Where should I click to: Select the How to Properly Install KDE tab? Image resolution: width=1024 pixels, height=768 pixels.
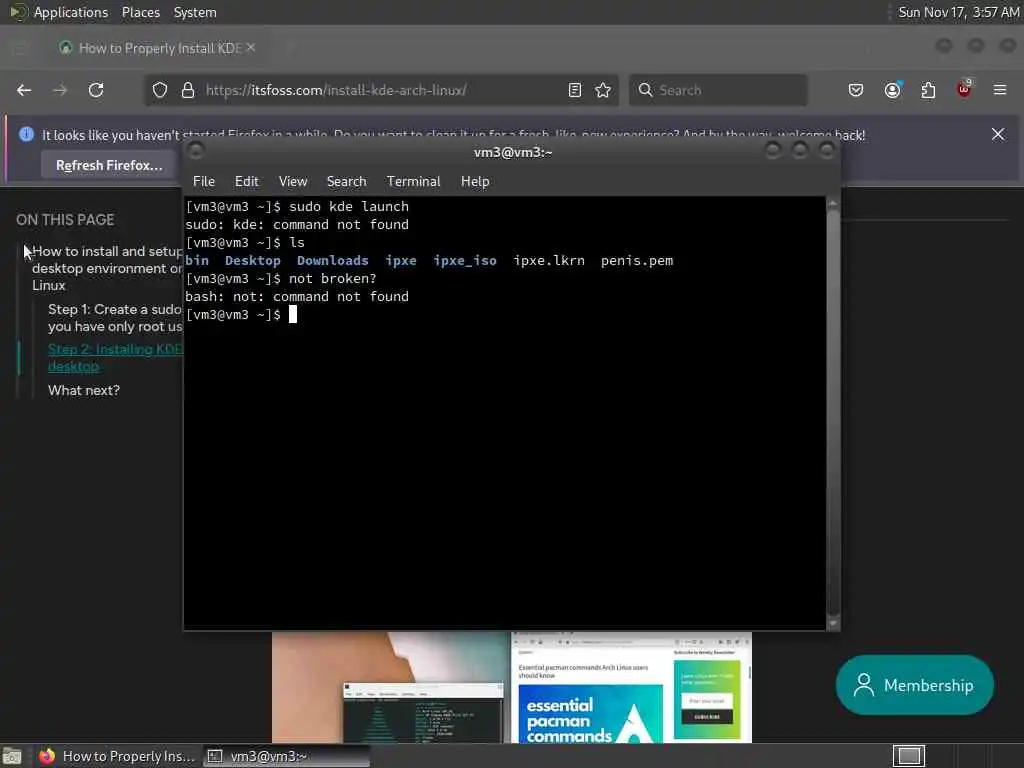(157, 48)
